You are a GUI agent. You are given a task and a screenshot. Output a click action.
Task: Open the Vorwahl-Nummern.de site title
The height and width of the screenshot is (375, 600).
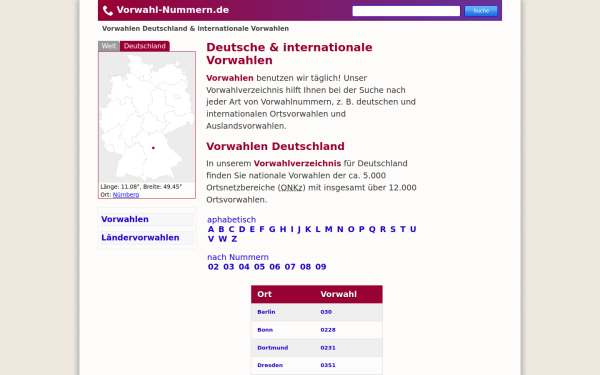click(x=173, y=10)
